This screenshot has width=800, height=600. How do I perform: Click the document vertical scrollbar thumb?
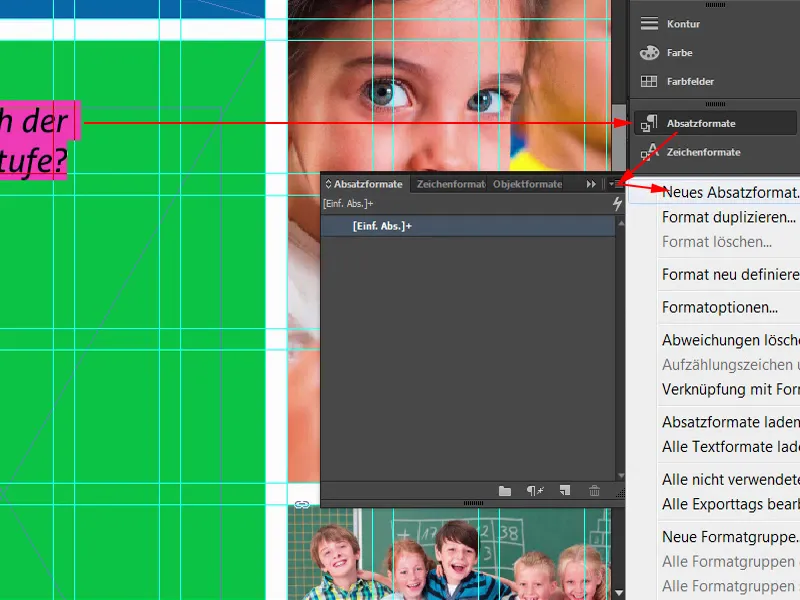pyautogui.click(x=619, y=138)
